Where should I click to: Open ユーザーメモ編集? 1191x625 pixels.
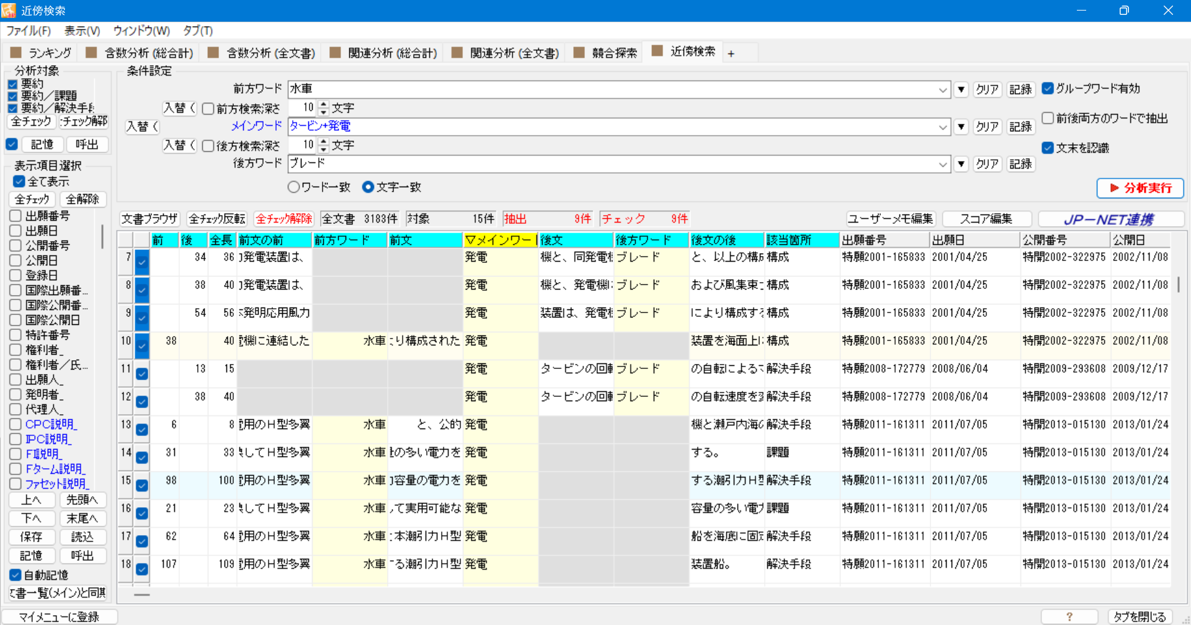[x=891, y=219]
